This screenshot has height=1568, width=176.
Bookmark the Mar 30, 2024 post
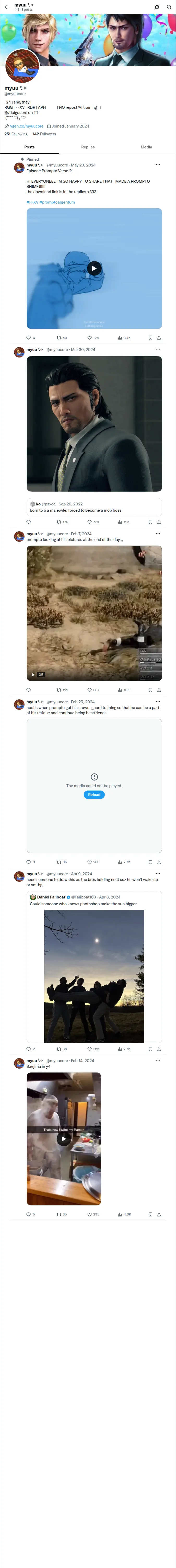pyautogui.click(x=150, y=522)
